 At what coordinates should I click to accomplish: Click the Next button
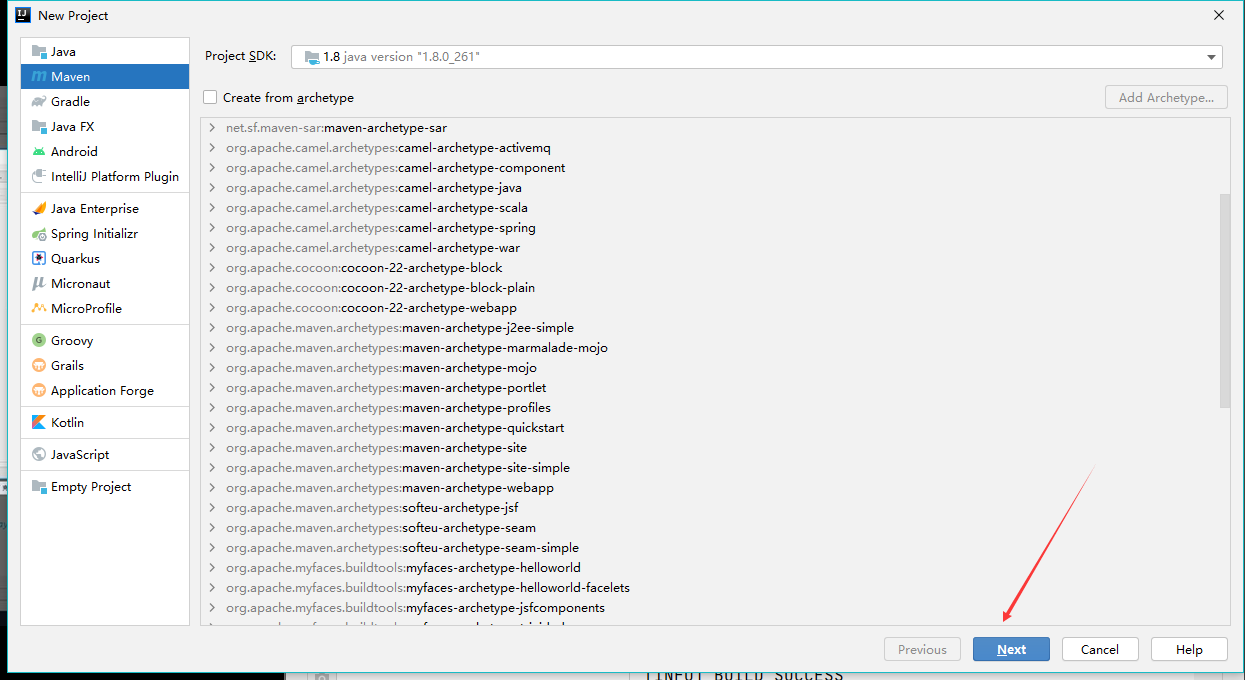tap(1011, 649)
